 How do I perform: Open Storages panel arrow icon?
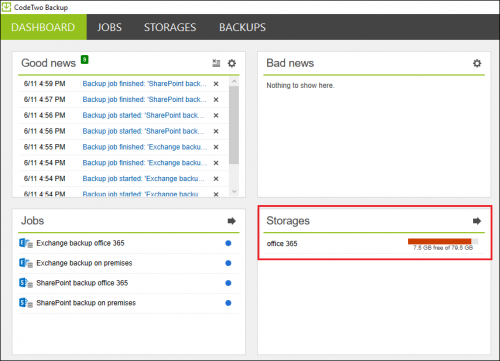click(x=477, y=221)
